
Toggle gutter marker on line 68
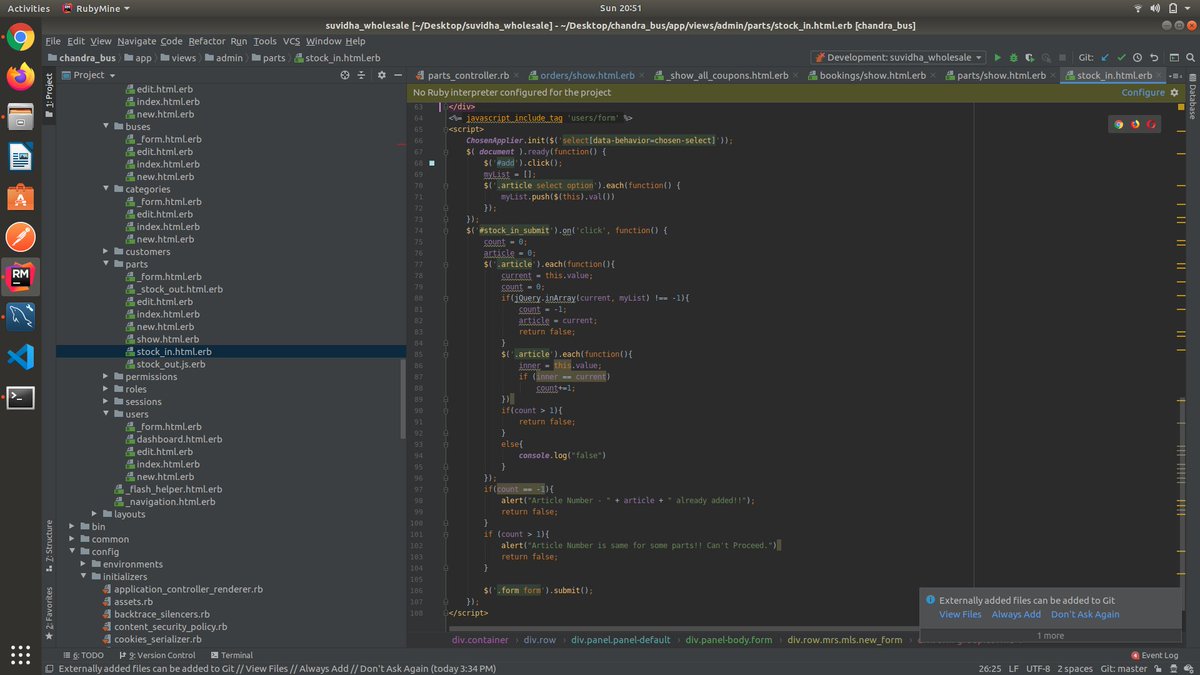pos(432,162)
